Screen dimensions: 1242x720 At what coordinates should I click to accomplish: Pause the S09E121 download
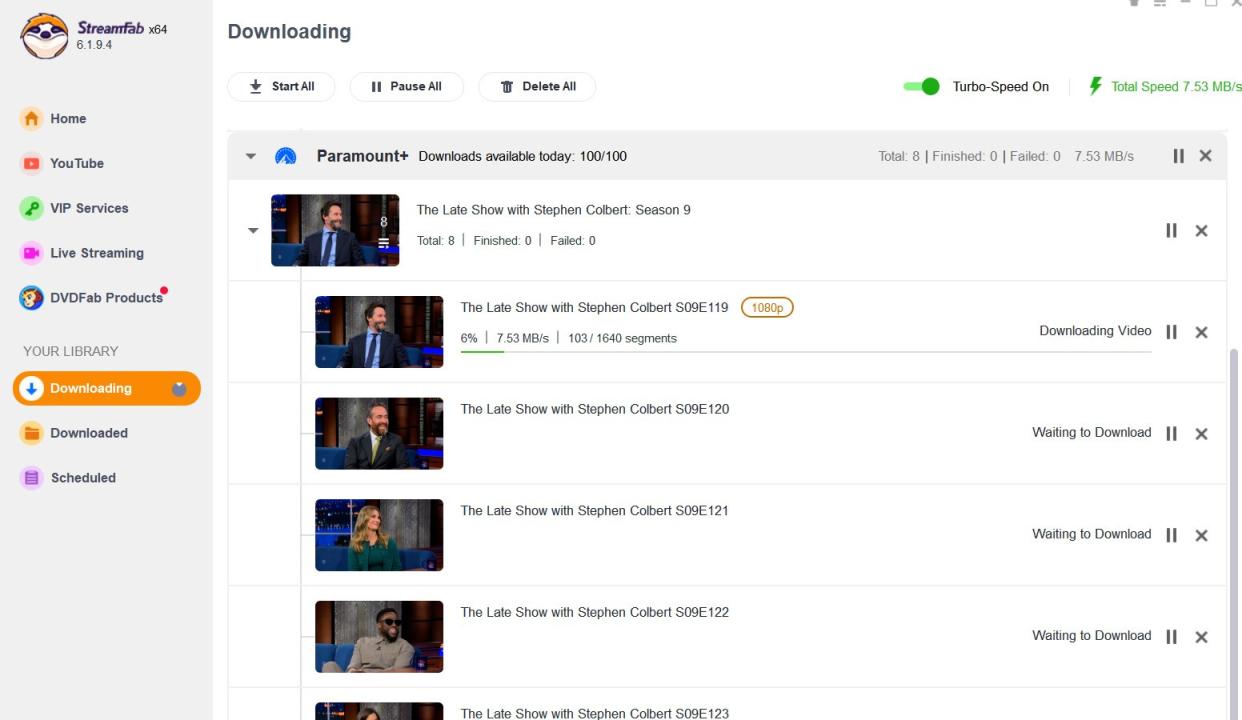pyautogui.click(x=1171, y=535)
